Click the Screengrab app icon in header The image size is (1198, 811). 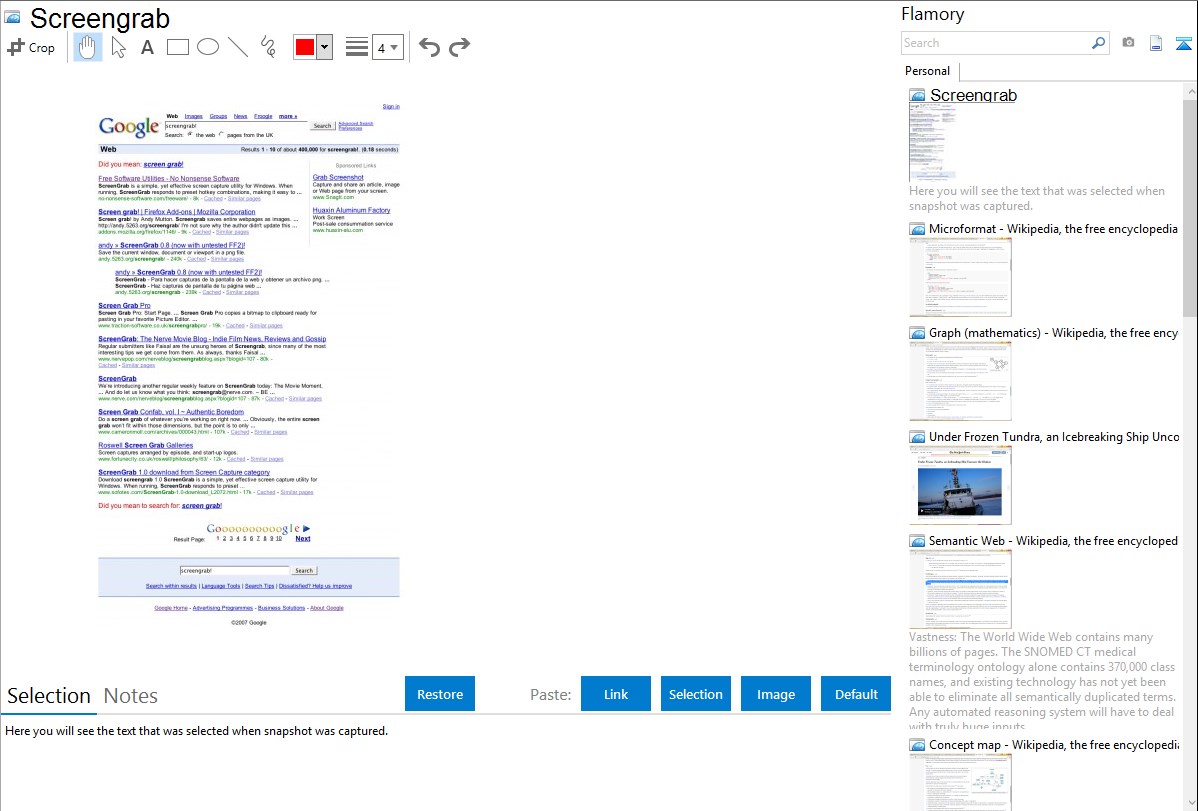point(12,16)
